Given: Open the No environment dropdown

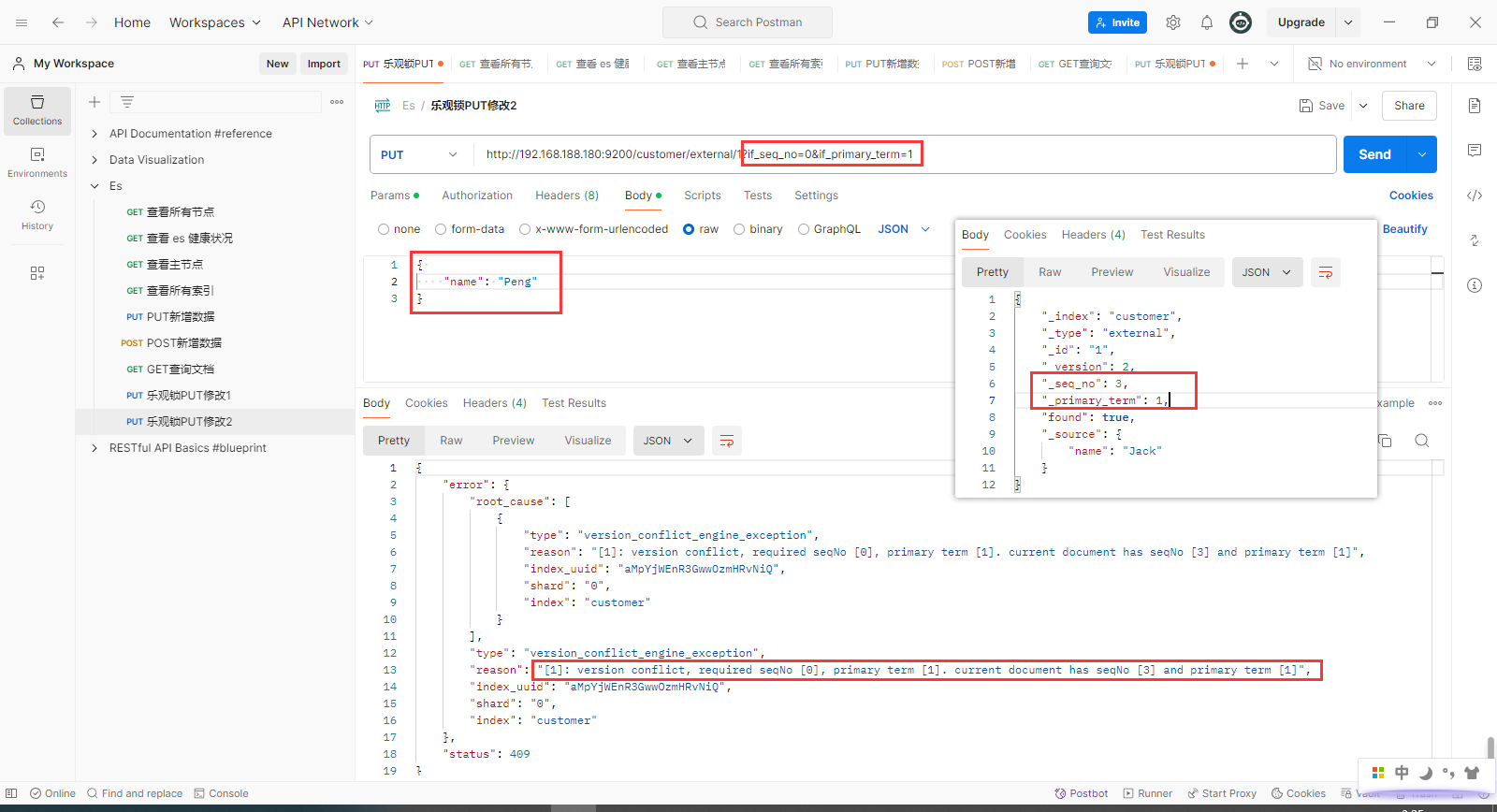Looking at the screenshot, I should (x=1372, y=64).
